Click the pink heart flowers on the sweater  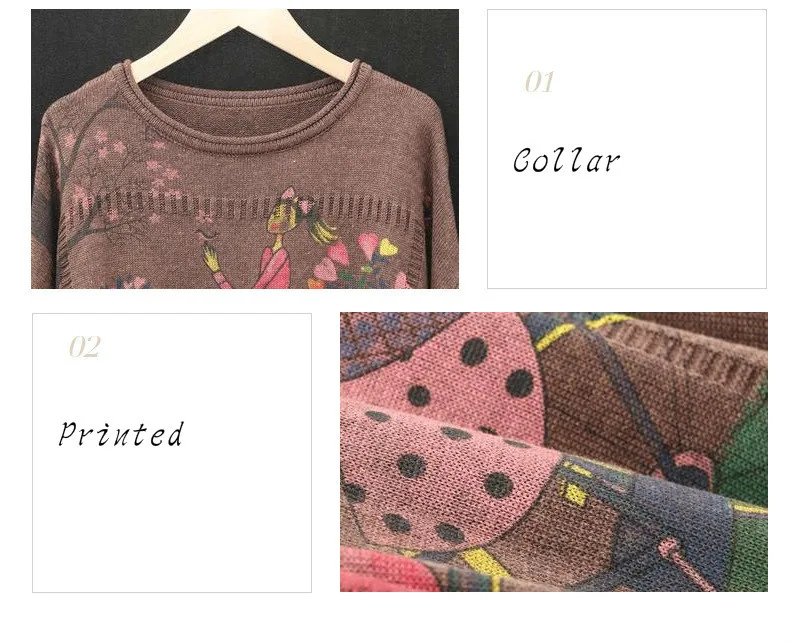[x=355, y=262]
